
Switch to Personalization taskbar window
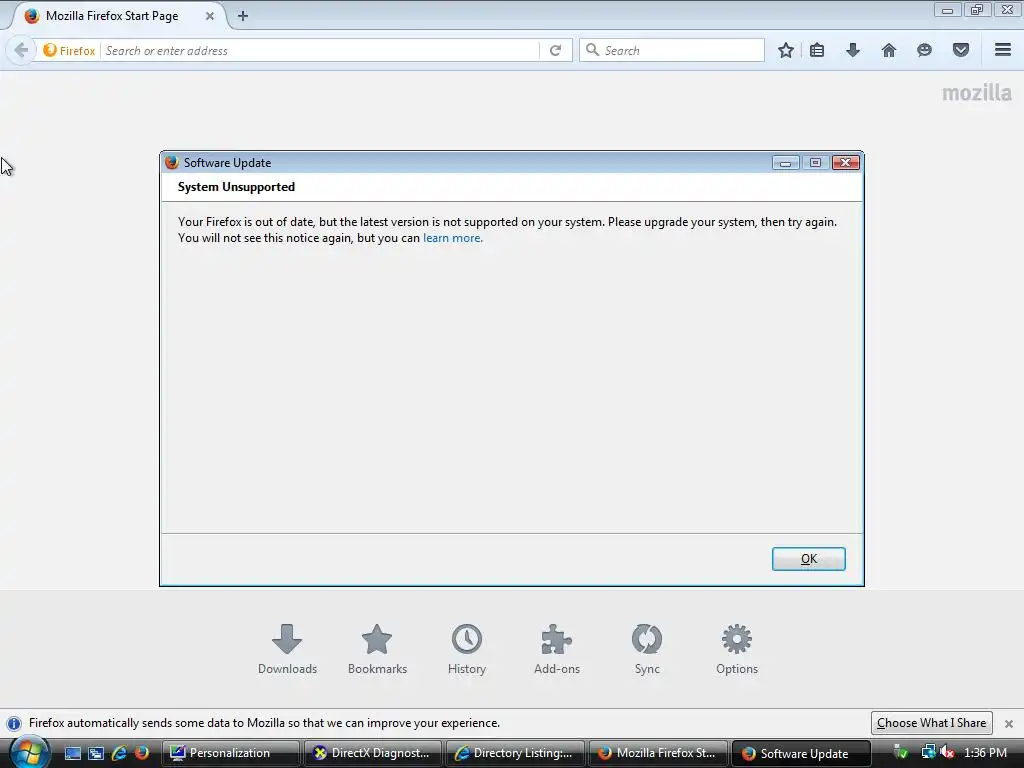click(x=230, y=753)
